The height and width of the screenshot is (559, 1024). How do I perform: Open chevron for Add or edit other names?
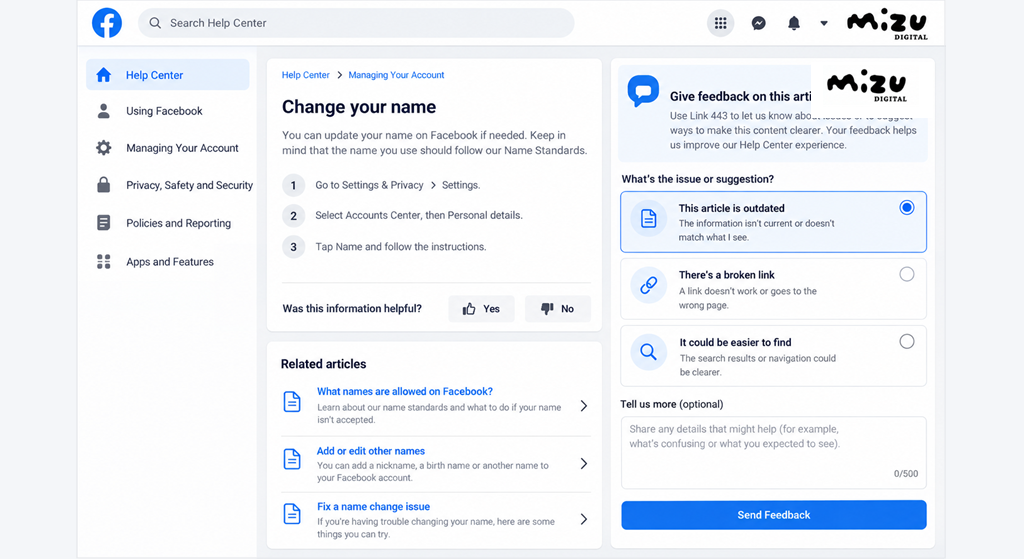(x=584, y=464)
